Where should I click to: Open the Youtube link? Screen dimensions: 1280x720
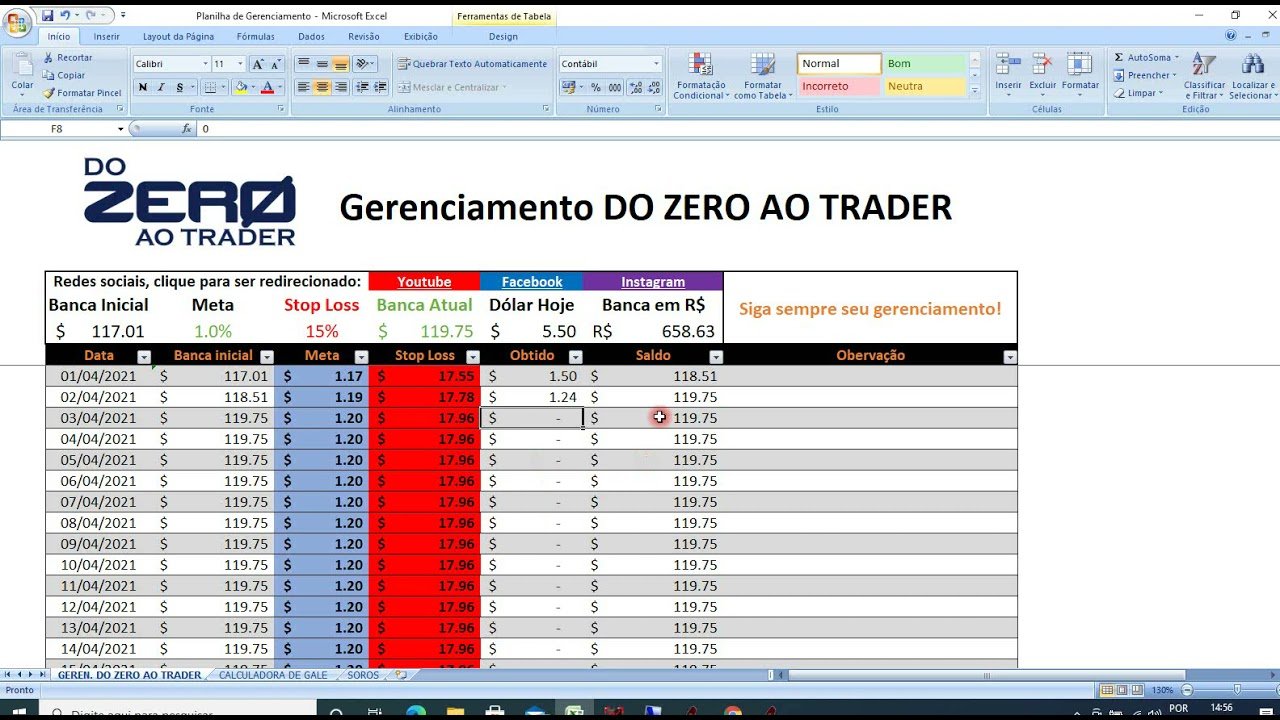424,282
